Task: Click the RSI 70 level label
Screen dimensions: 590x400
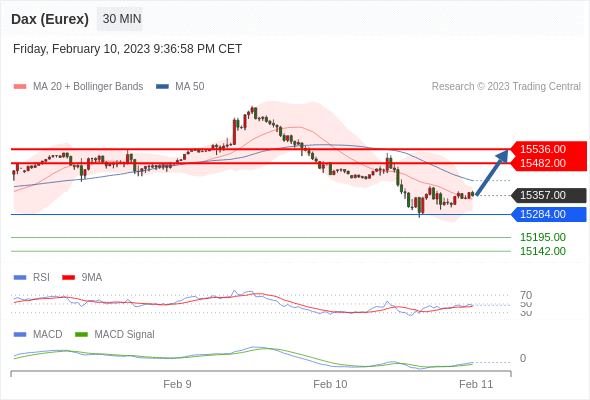Action: 526,295
